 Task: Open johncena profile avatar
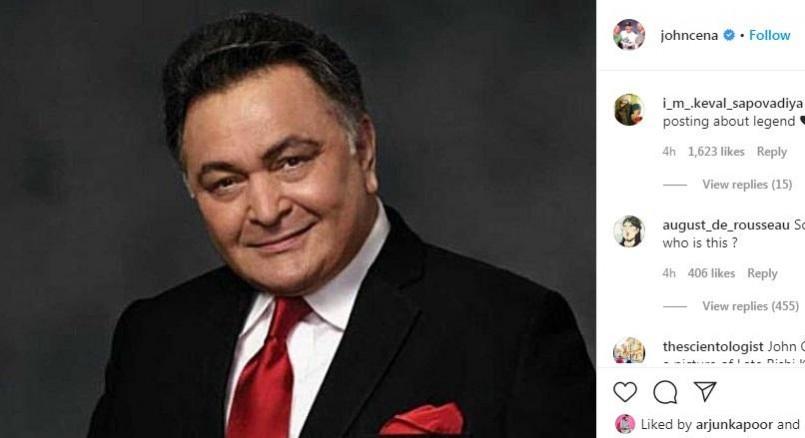click(x=629, y=35)
